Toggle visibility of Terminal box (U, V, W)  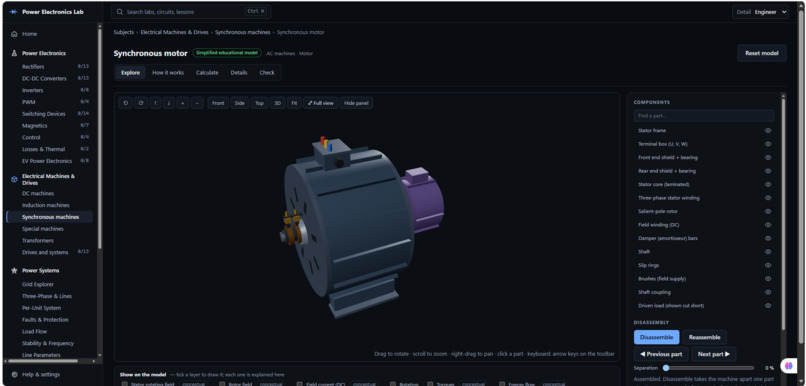[x=768, y=144]
